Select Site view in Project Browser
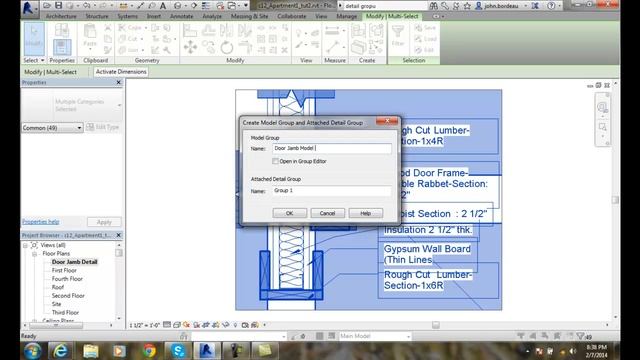Image resolution: width=640 pixels, height=360 pixels. (x=56, y=304)
